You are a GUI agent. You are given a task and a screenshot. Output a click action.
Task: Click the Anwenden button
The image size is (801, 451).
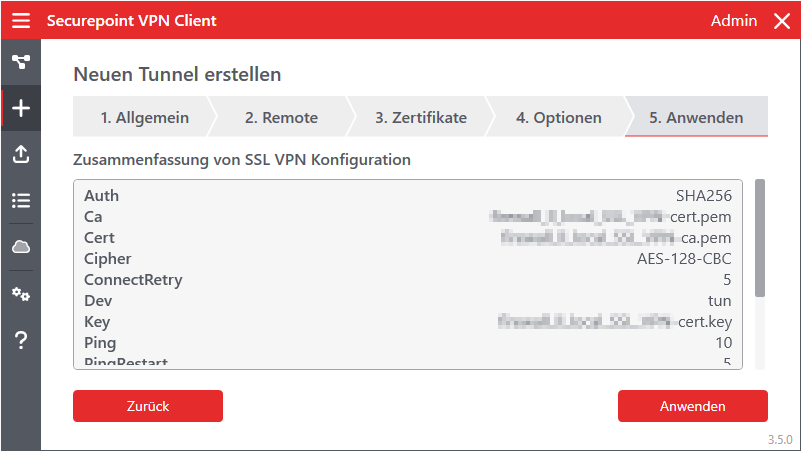pyautogui.click(x=692, y=406)
